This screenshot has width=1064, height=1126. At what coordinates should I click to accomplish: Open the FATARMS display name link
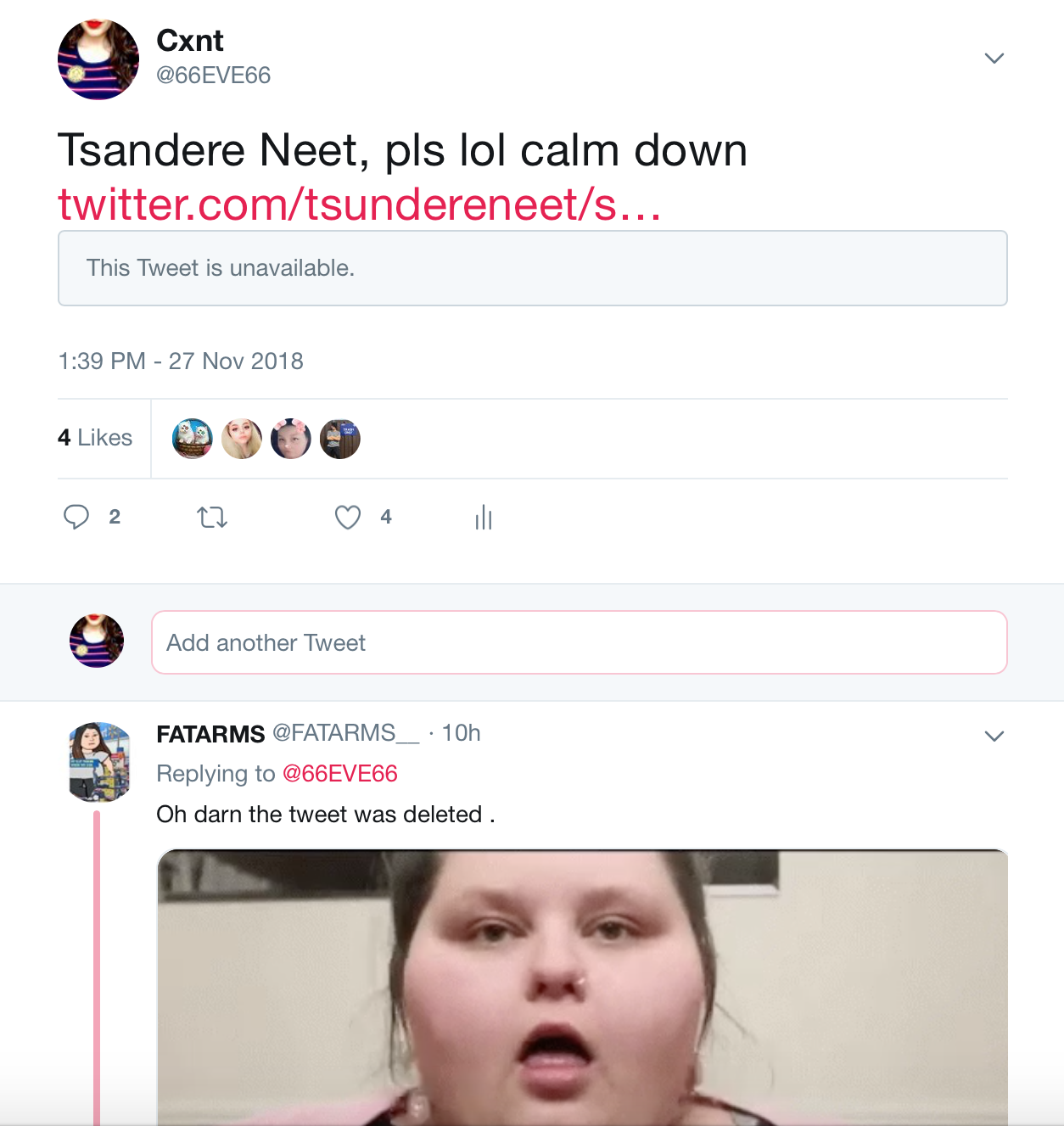click(210, 734)
